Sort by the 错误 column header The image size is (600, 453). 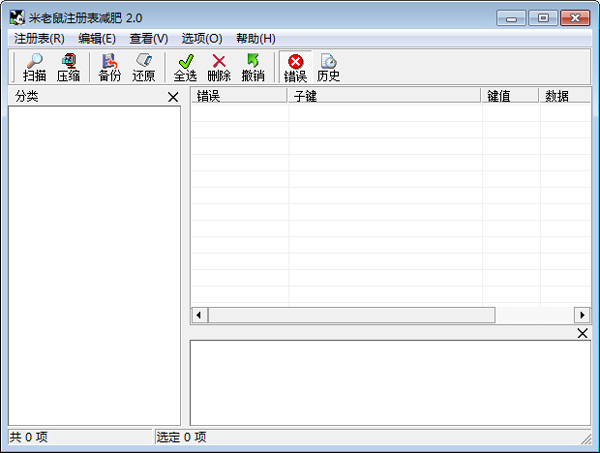[x=239, y=96]
